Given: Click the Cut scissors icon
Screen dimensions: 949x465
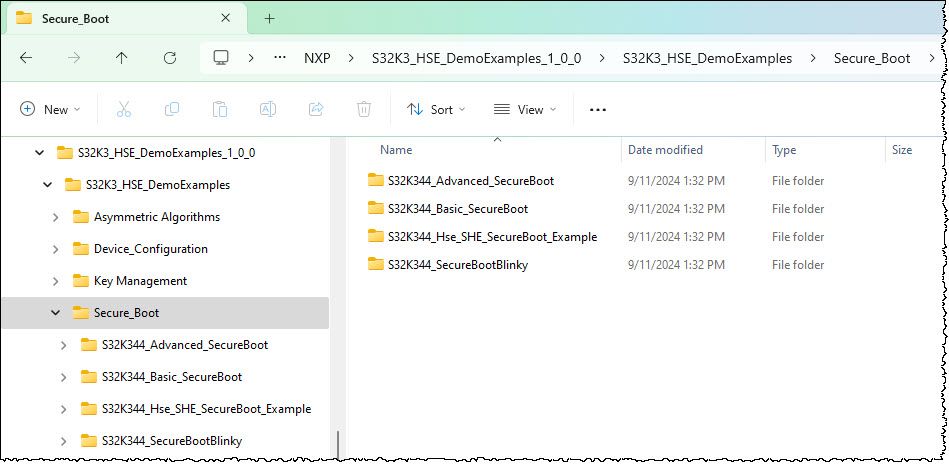Looking at the screenshot, I should tap(123, 109).
